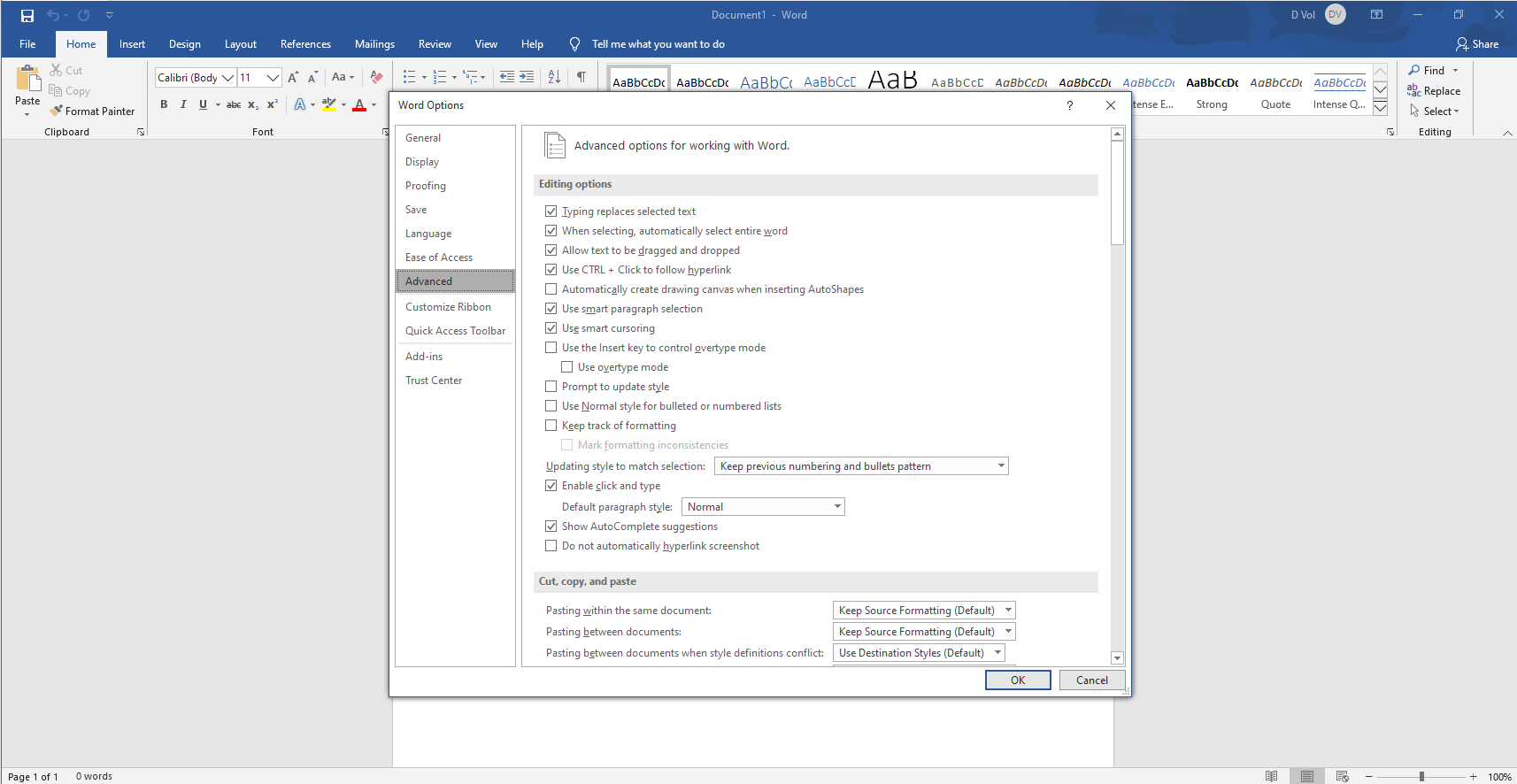
Task: Open the font size dropdown
Action: pyautogui.click(x=273, y=77)
